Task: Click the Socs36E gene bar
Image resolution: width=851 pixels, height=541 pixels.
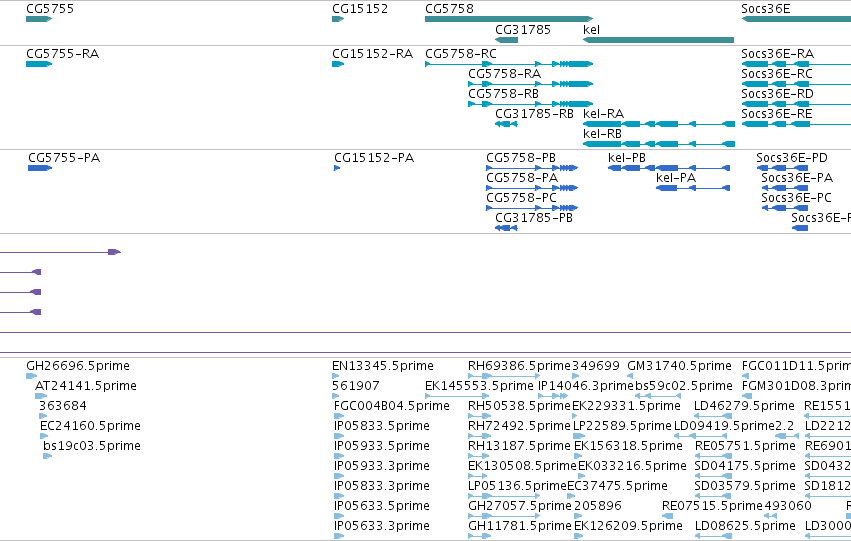Action: point(796,19)
